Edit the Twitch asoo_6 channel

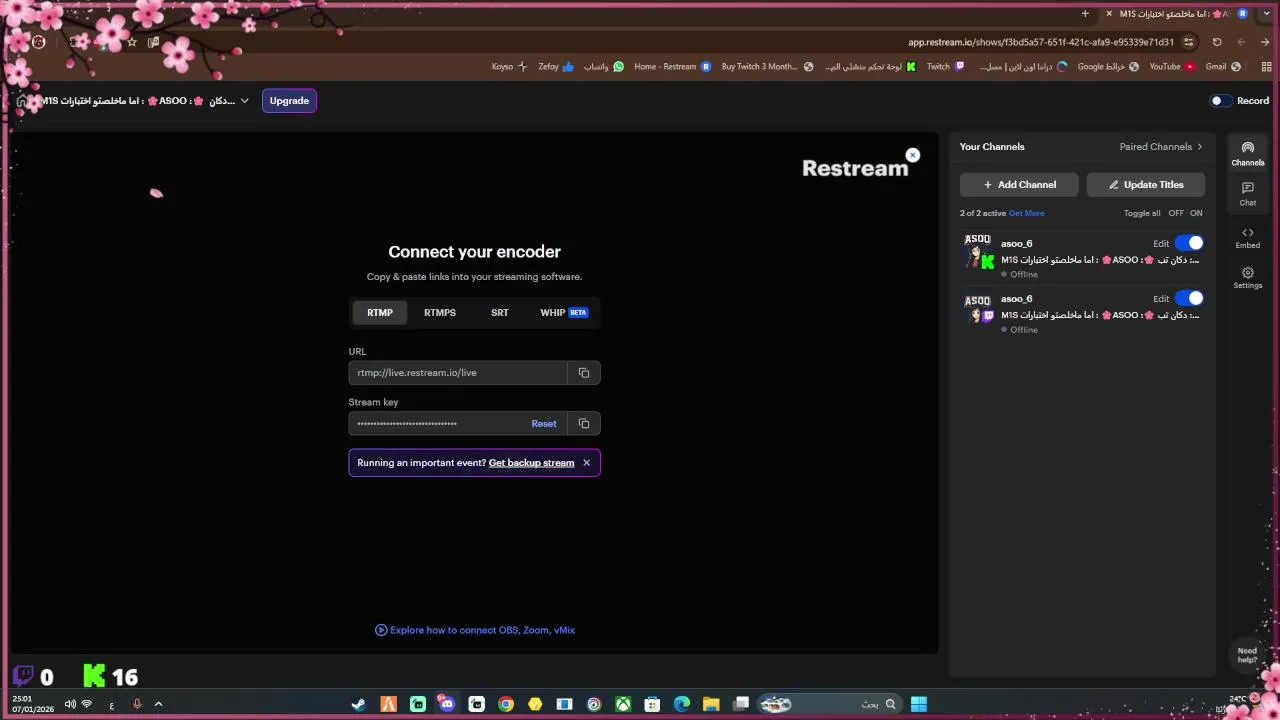[x=1161, y=298]
